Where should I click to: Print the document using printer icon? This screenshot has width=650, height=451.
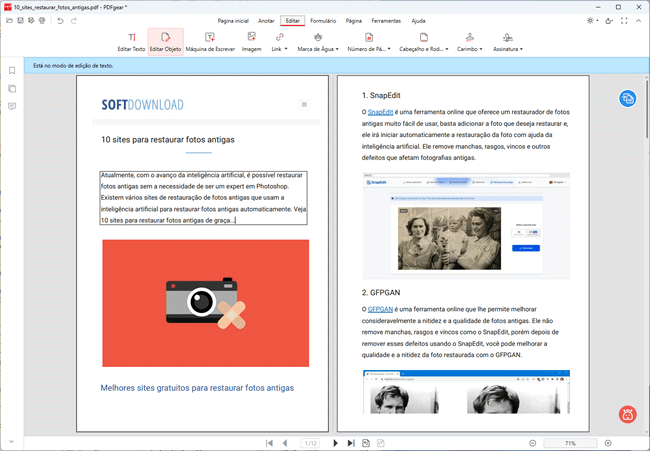42,20
